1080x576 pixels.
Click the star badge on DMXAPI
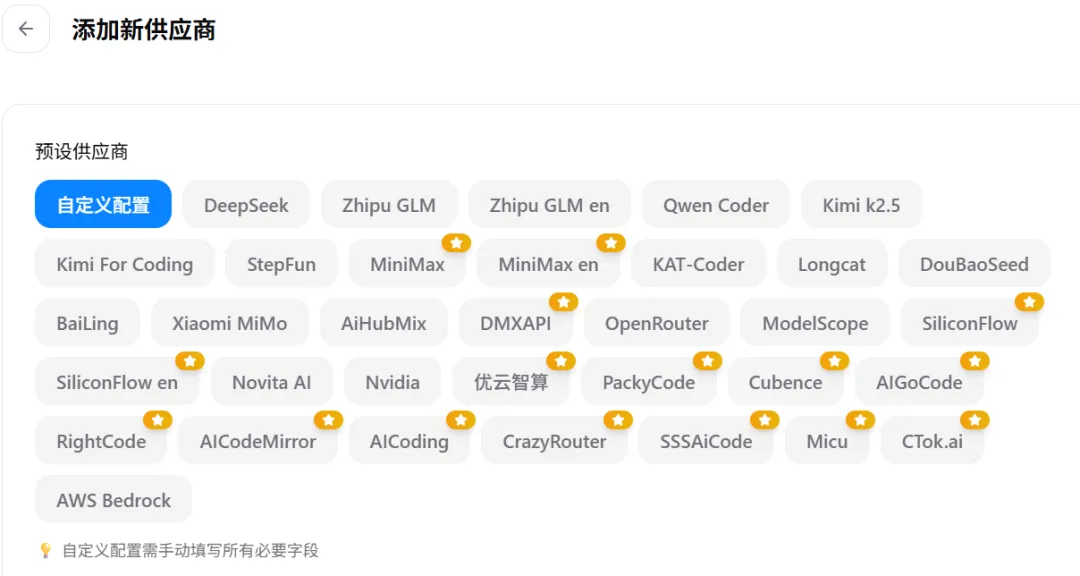563,301
